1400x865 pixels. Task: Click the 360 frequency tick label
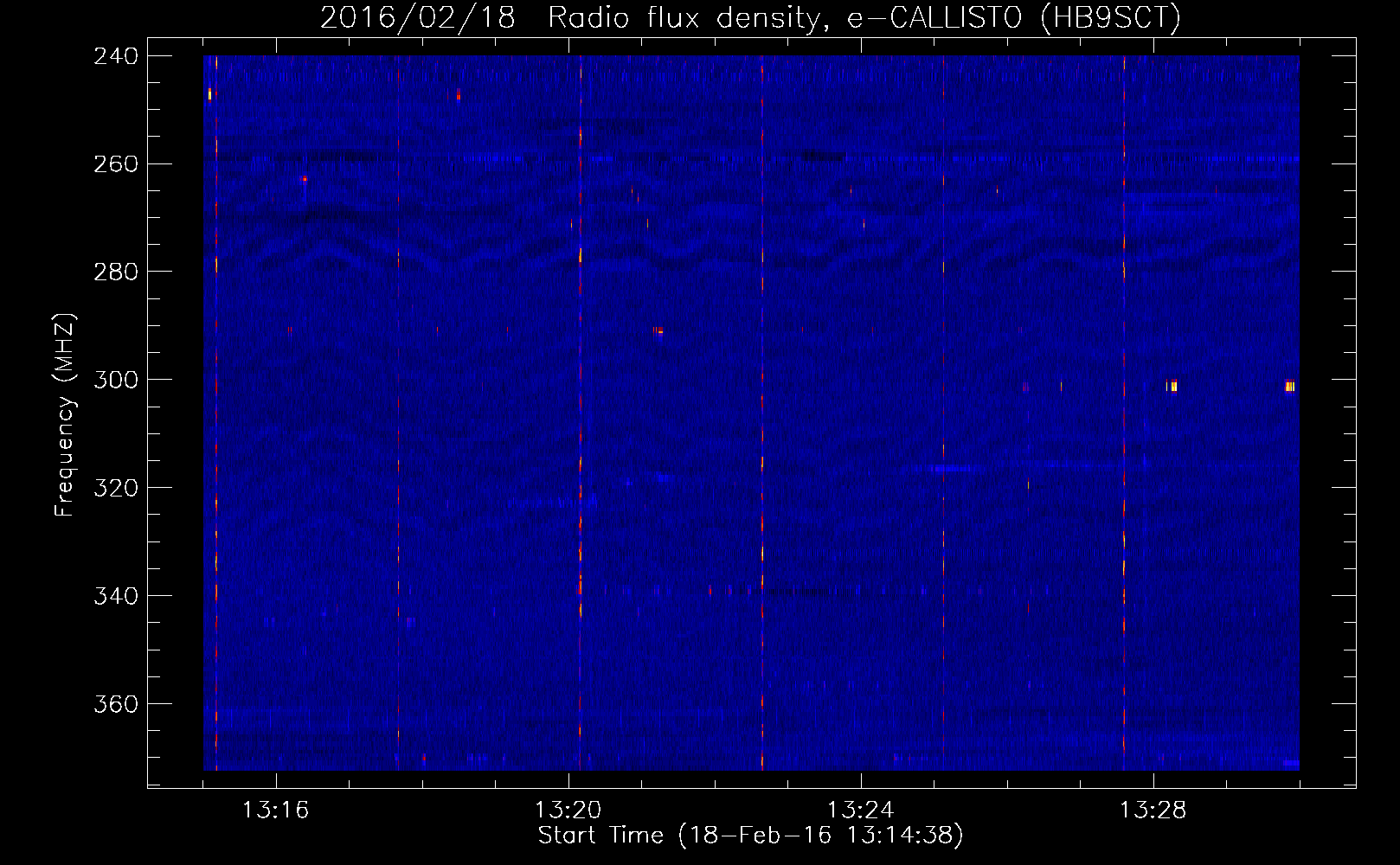pos(116,704)
